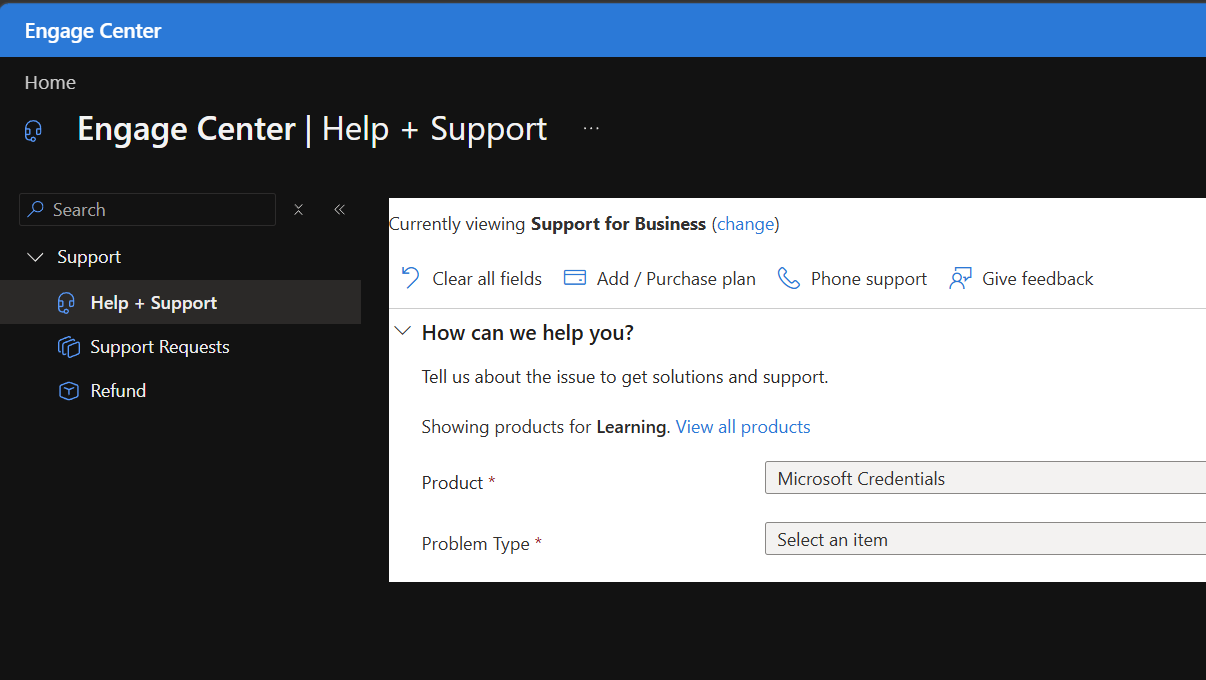
Task: Click the 'change' support plan link
Action: point(746,224)
